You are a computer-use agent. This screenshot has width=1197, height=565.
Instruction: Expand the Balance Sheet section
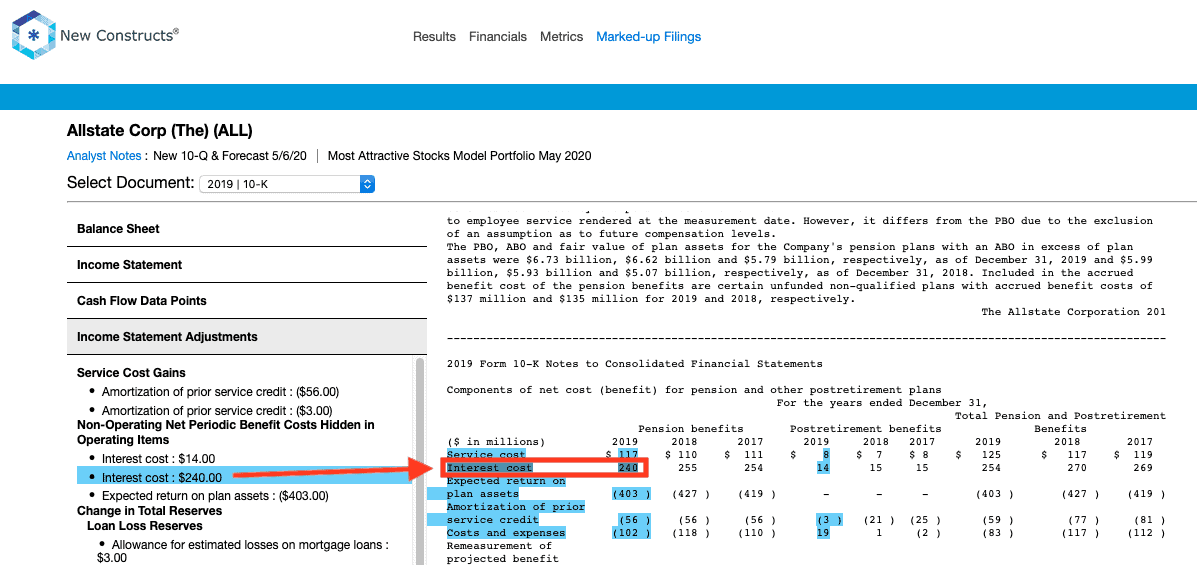pyautogui.click(x=247, y=229)
